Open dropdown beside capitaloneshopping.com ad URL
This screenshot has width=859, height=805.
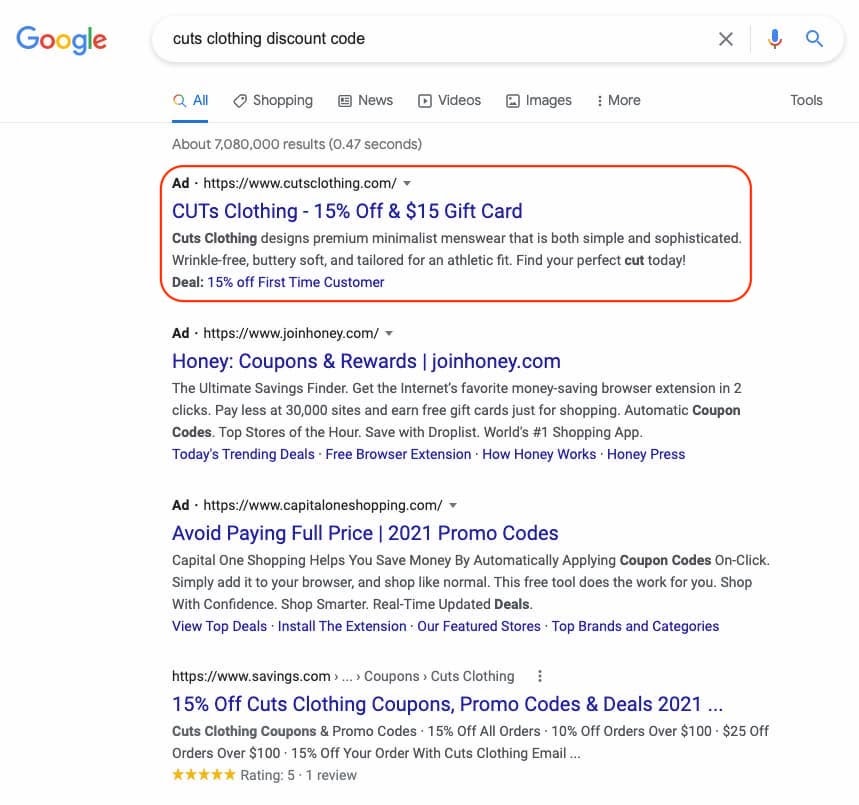click(453, 505)
